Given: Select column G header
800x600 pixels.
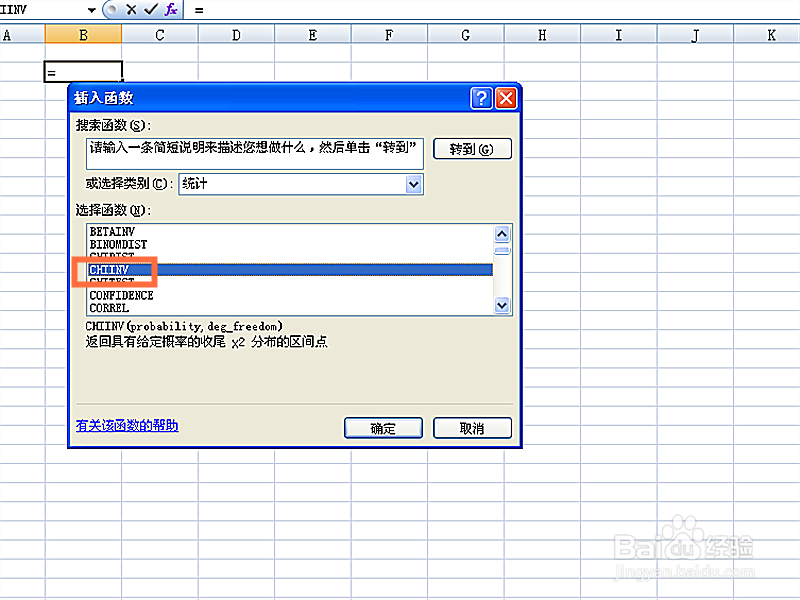Looking at the screenshot, I should 466,35.
